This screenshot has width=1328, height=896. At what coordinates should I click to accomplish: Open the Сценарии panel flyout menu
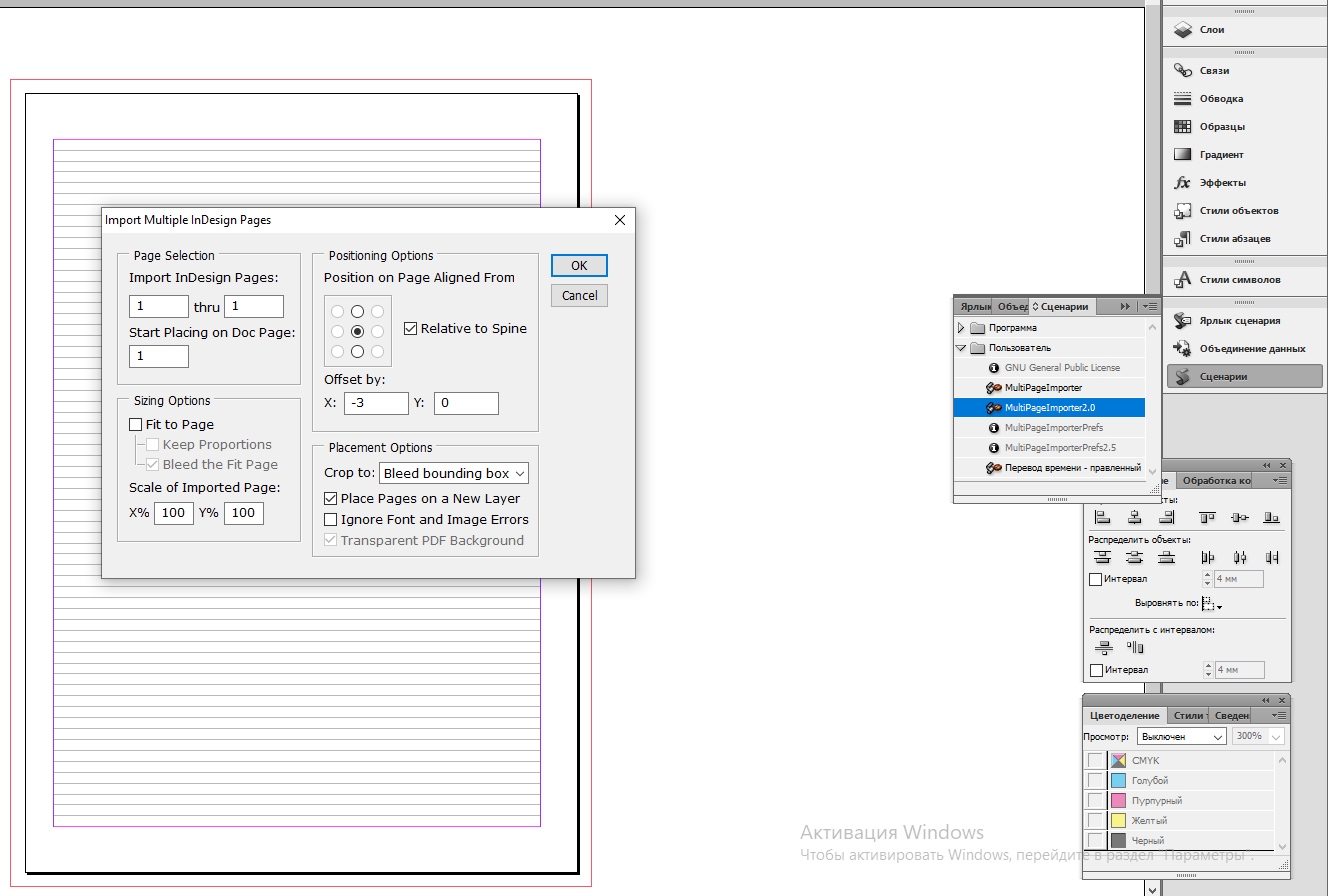coord(1150,307)
